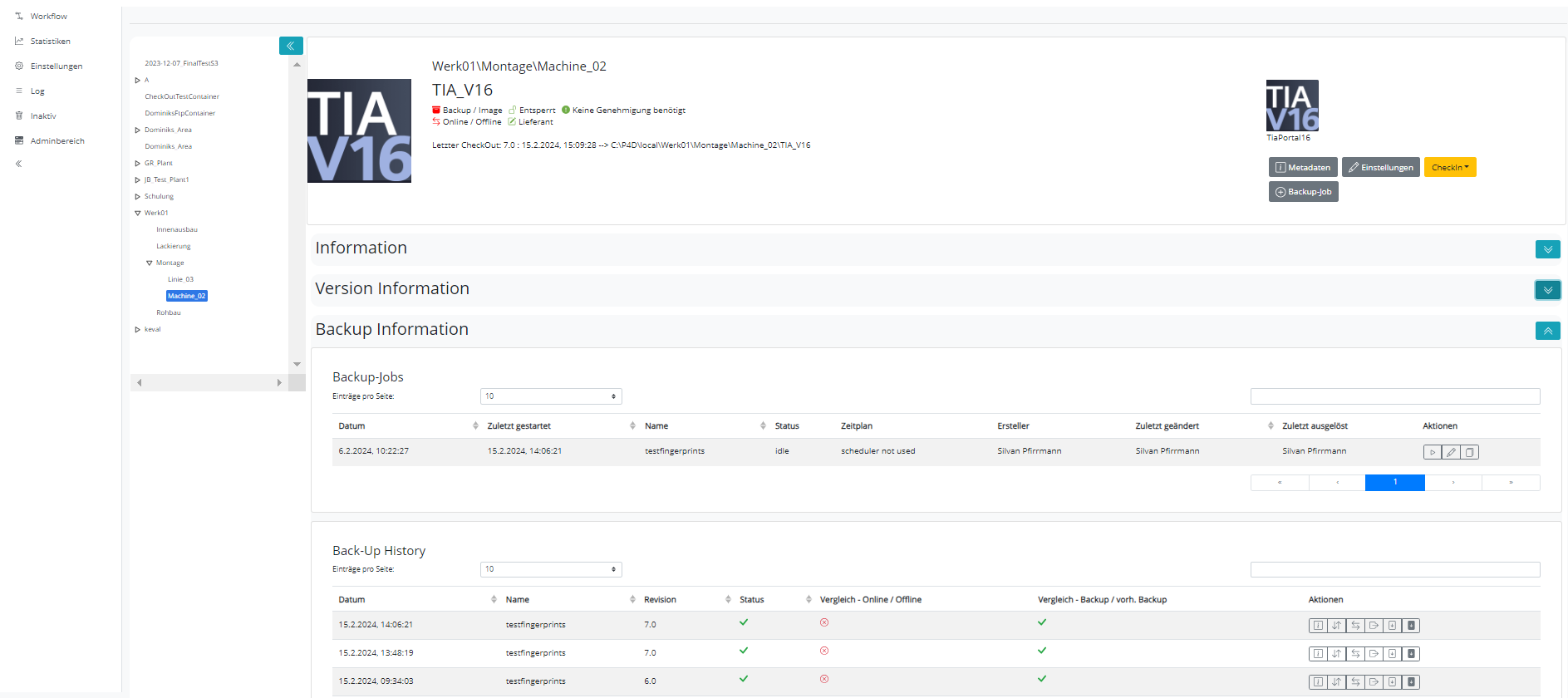Click the Inaktiv trash icon in sidebar
The width and height of the screenshot is (1568, 698).
click(19, 116)
